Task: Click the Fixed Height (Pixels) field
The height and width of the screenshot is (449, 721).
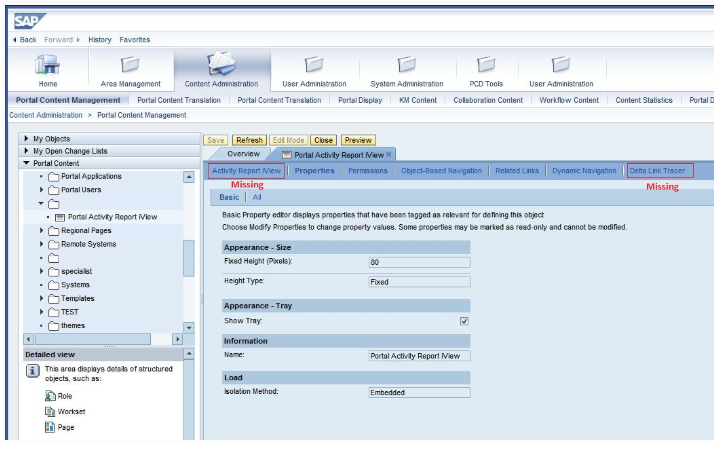Action: click(x=419, y=262)
